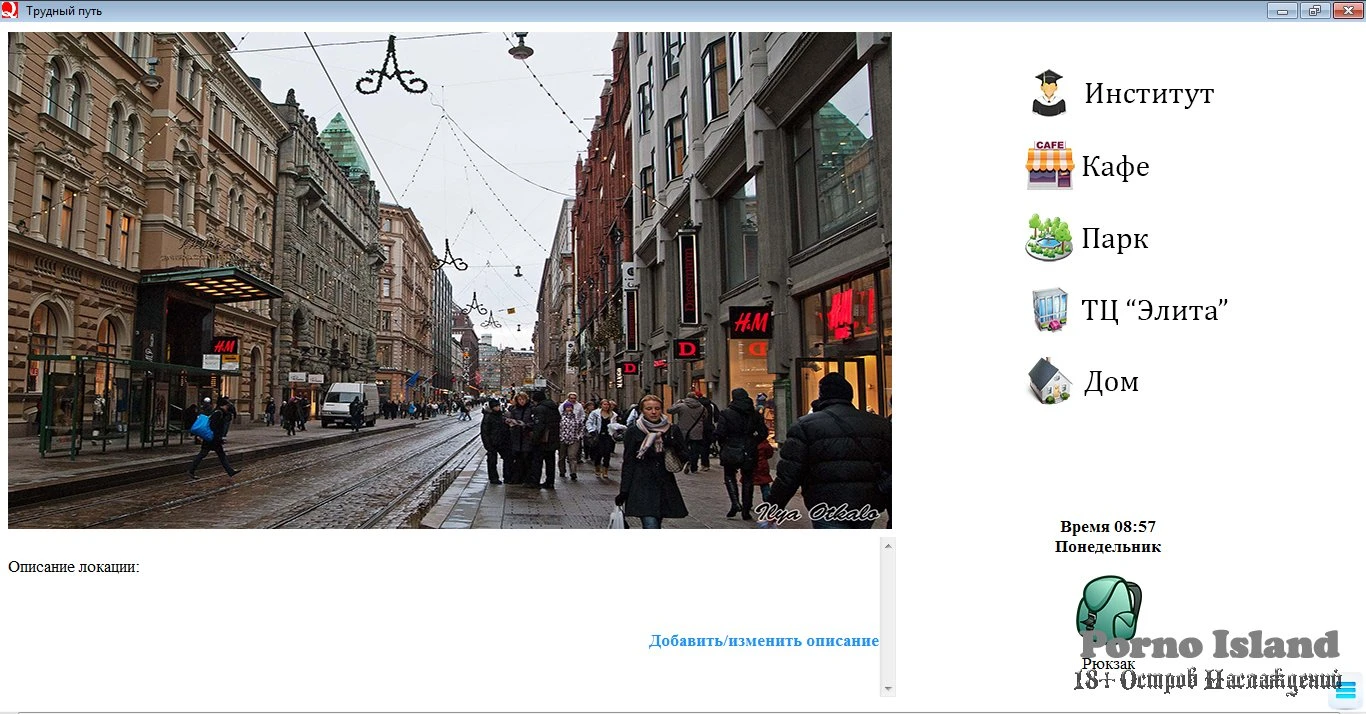1366x714 pixels.
Task: Click the ТЦ "Элита" building icon
Action: 1049,310
